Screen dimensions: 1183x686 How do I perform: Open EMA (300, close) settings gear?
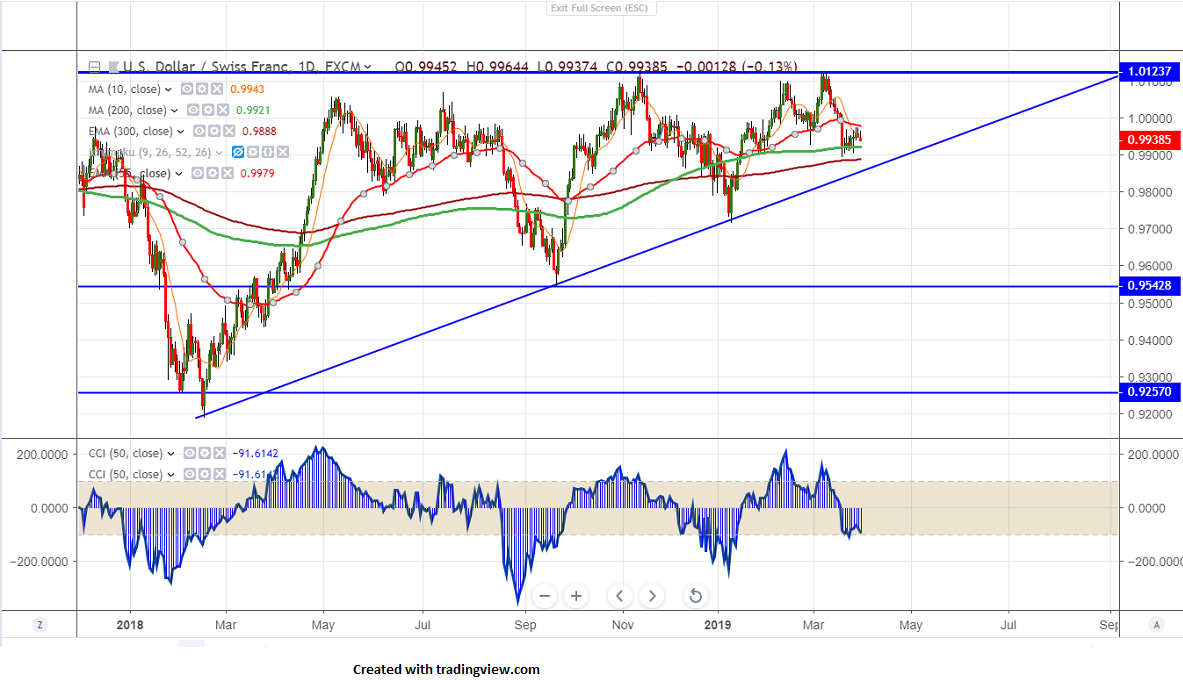pos(214,131)
